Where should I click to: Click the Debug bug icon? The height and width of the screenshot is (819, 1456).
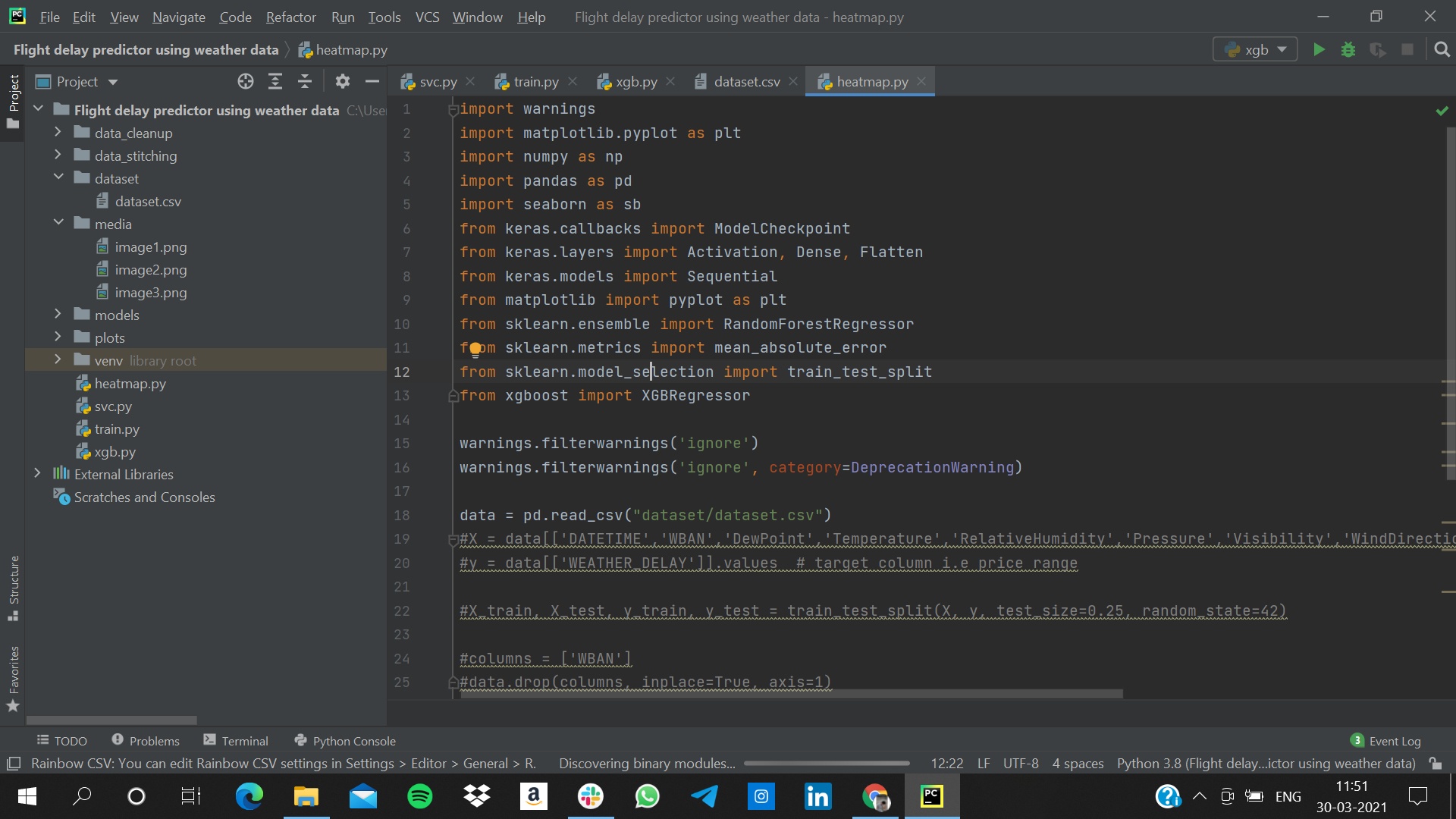point(1348,50)
